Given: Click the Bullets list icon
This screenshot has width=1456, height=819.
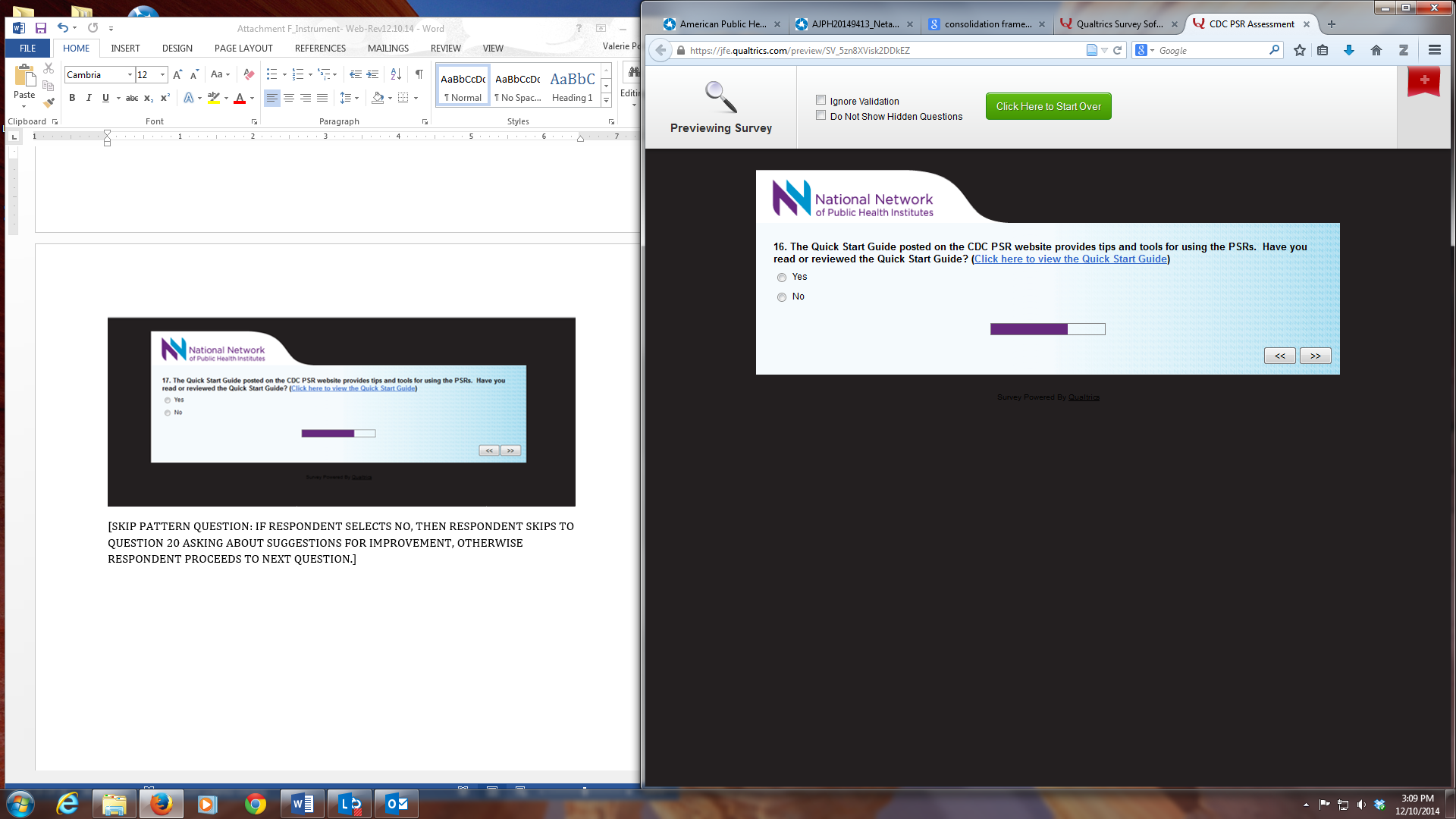Looking at the screenshot, I should 271,74.
